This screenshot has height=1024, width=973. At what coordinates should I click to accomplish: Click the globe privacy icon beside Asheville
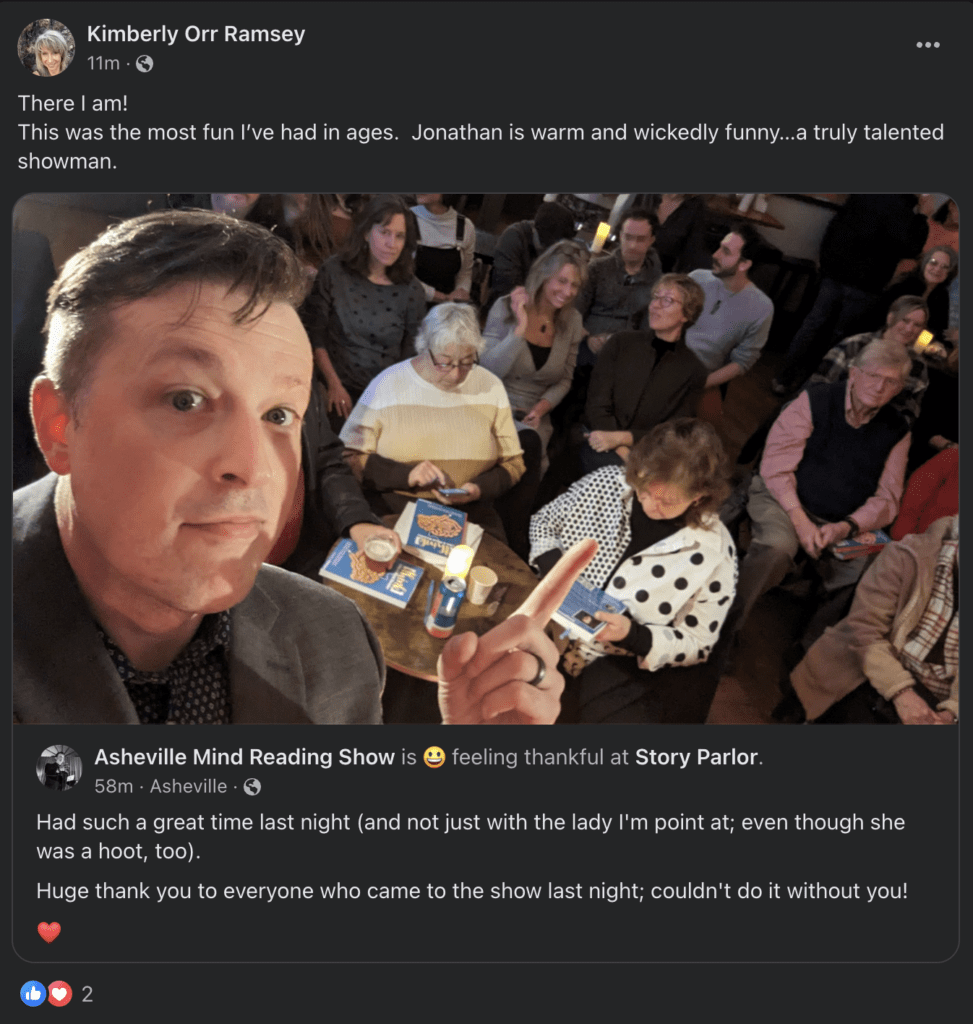(252, 787)
